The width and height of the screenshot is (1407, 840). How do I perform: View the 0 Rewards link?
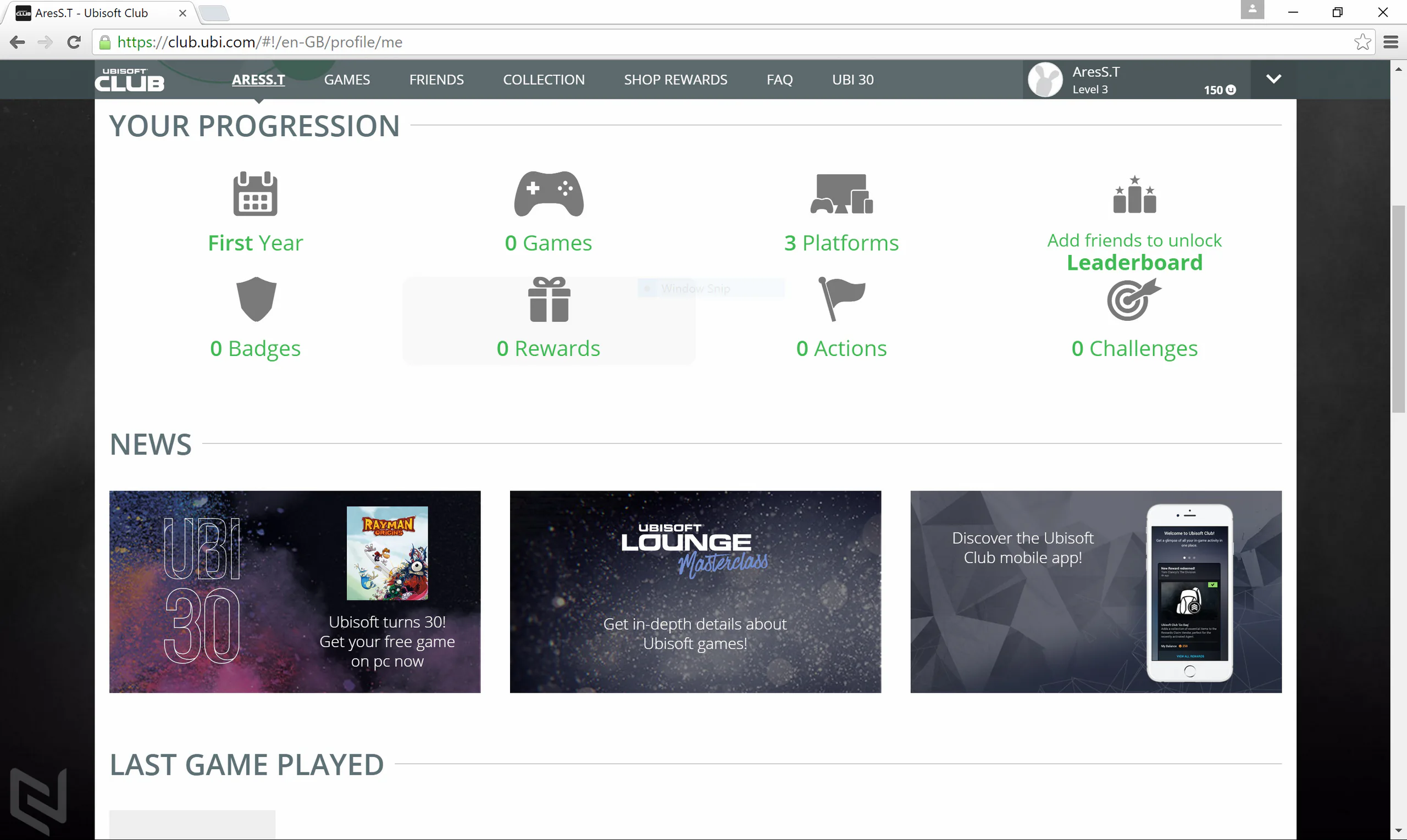(549, 348)
